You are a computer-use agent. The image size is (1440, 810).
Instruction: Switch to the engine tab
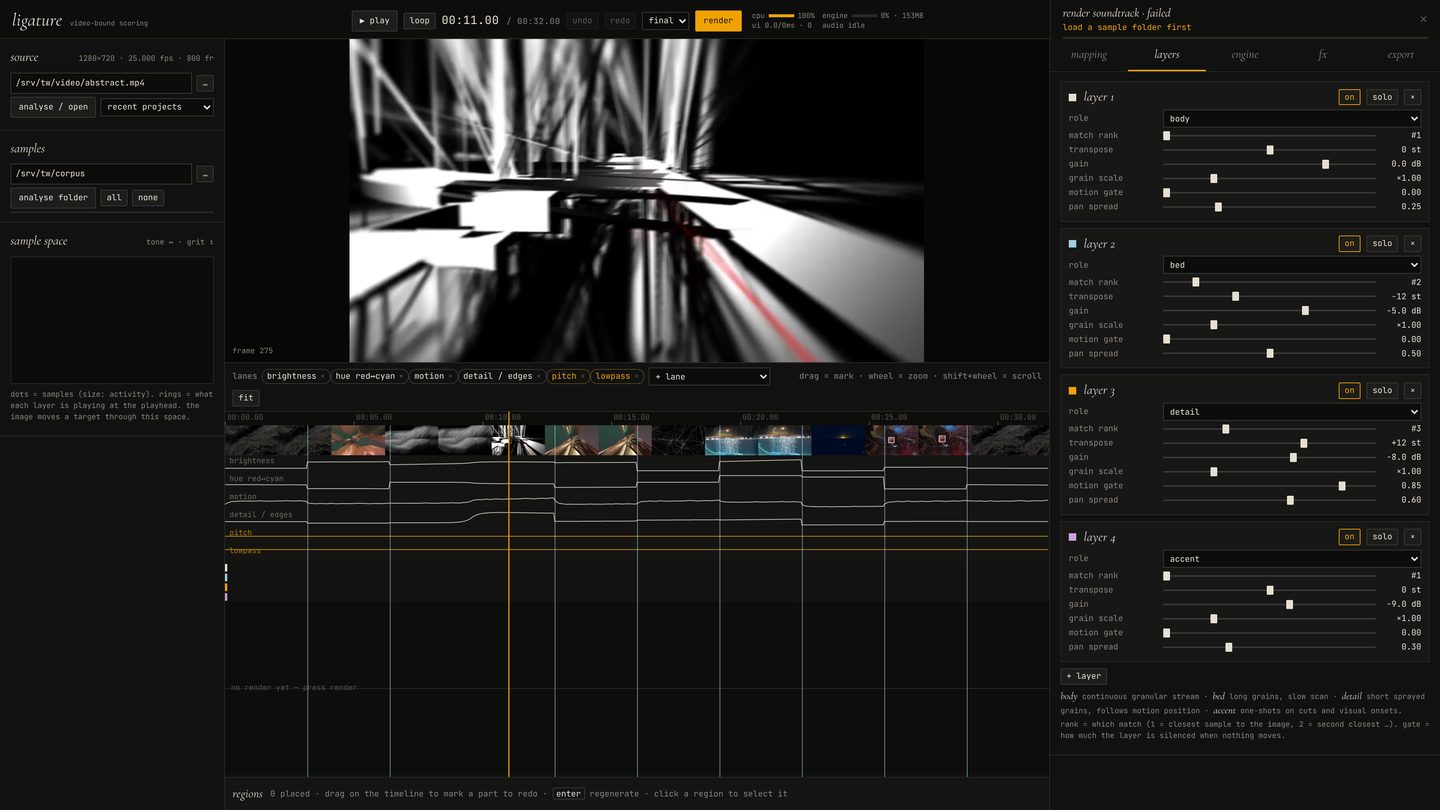click(1245, 55)
